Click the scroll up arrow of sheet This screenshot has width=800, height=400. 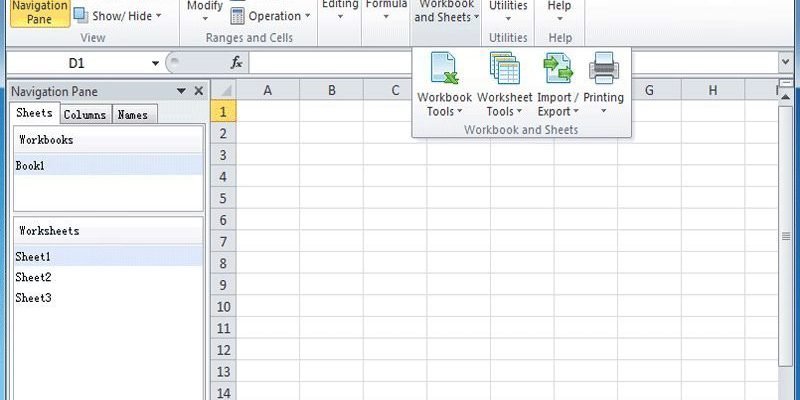[x=786, y=97]
